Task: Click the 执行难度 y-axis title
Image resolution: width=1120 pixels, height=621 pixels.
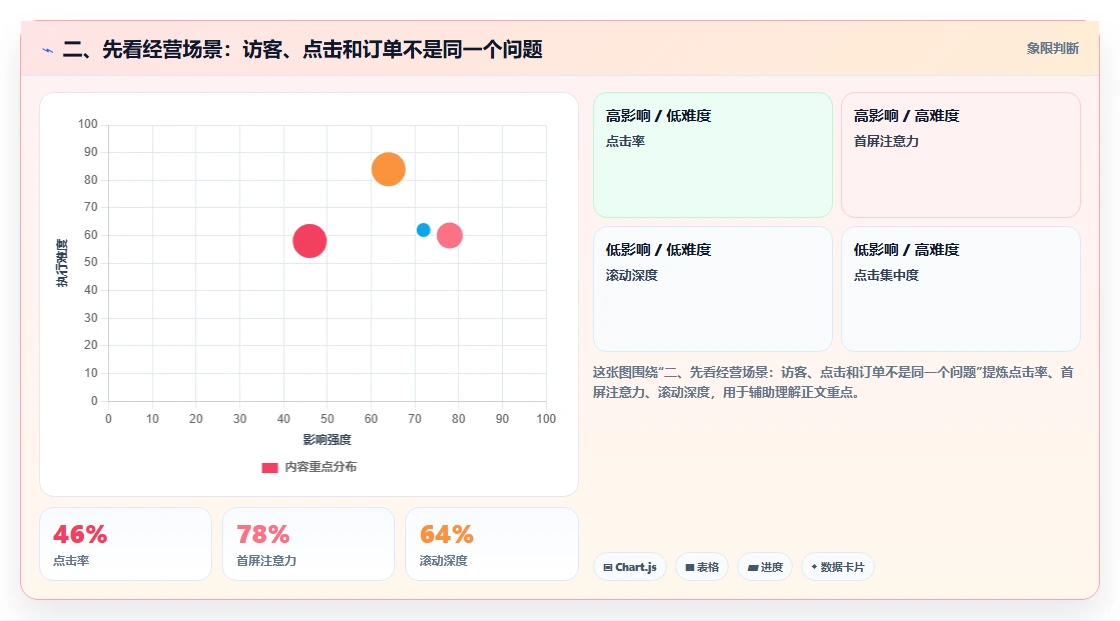Action: [62, 263]
